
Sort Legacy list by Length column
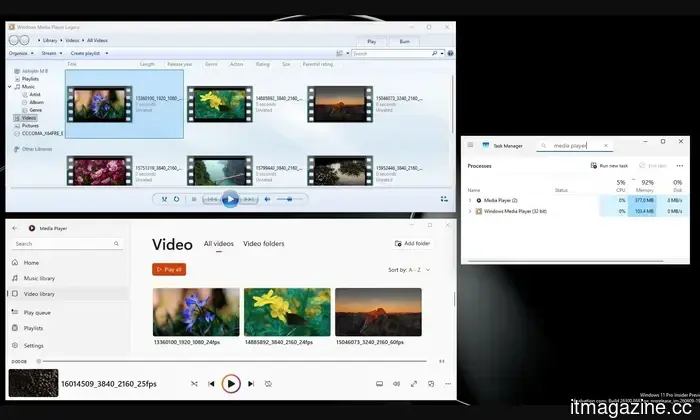[x=147, y=64]
